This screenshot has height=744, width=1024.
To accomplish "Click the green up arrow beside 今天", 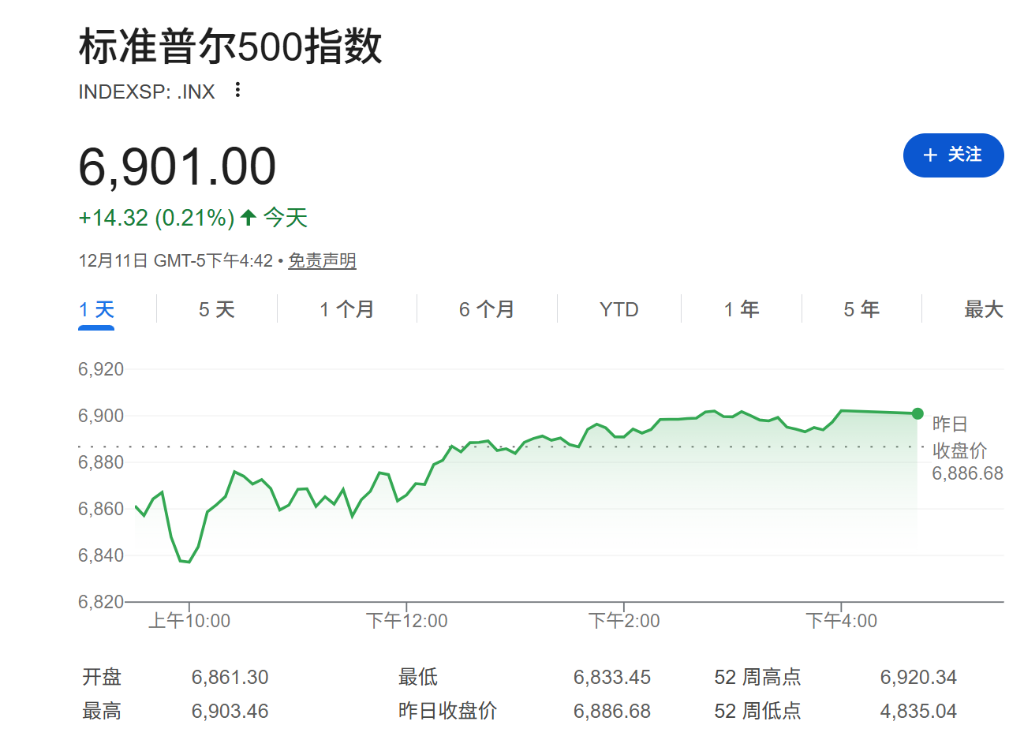I will [248, 217].
